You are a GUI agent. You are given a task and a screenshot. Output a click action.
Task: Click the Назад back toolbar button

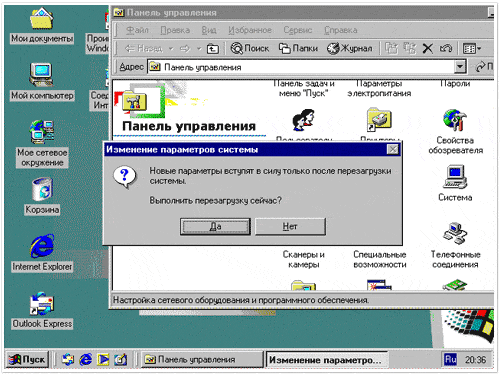coord(144,49)
